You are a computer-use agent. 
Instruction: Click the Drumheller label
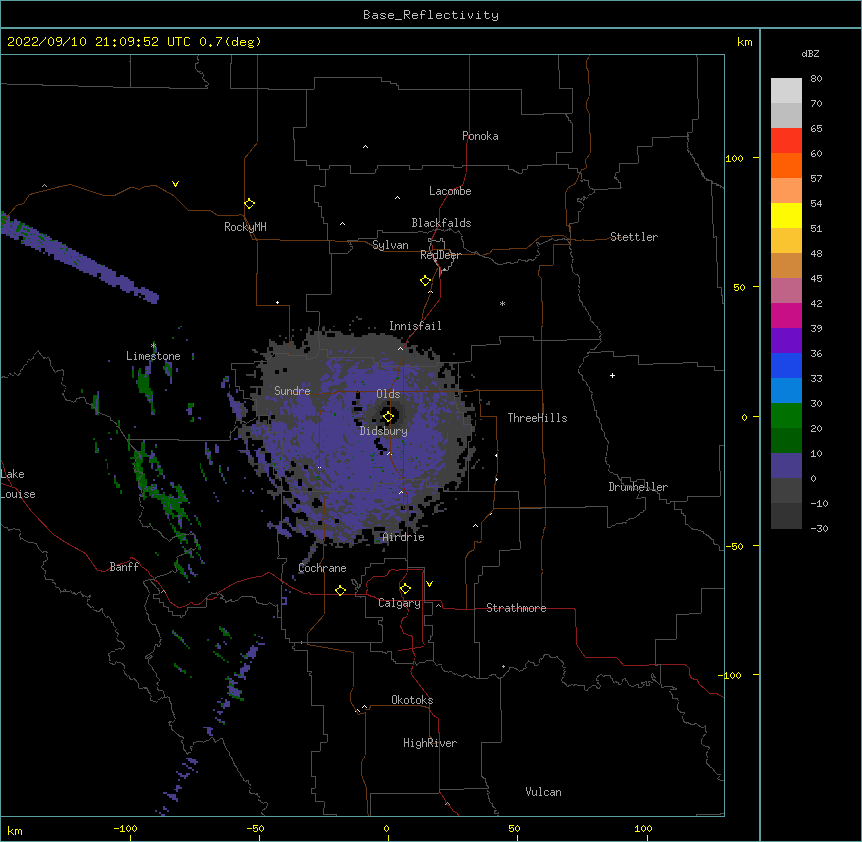click(638, 487)
